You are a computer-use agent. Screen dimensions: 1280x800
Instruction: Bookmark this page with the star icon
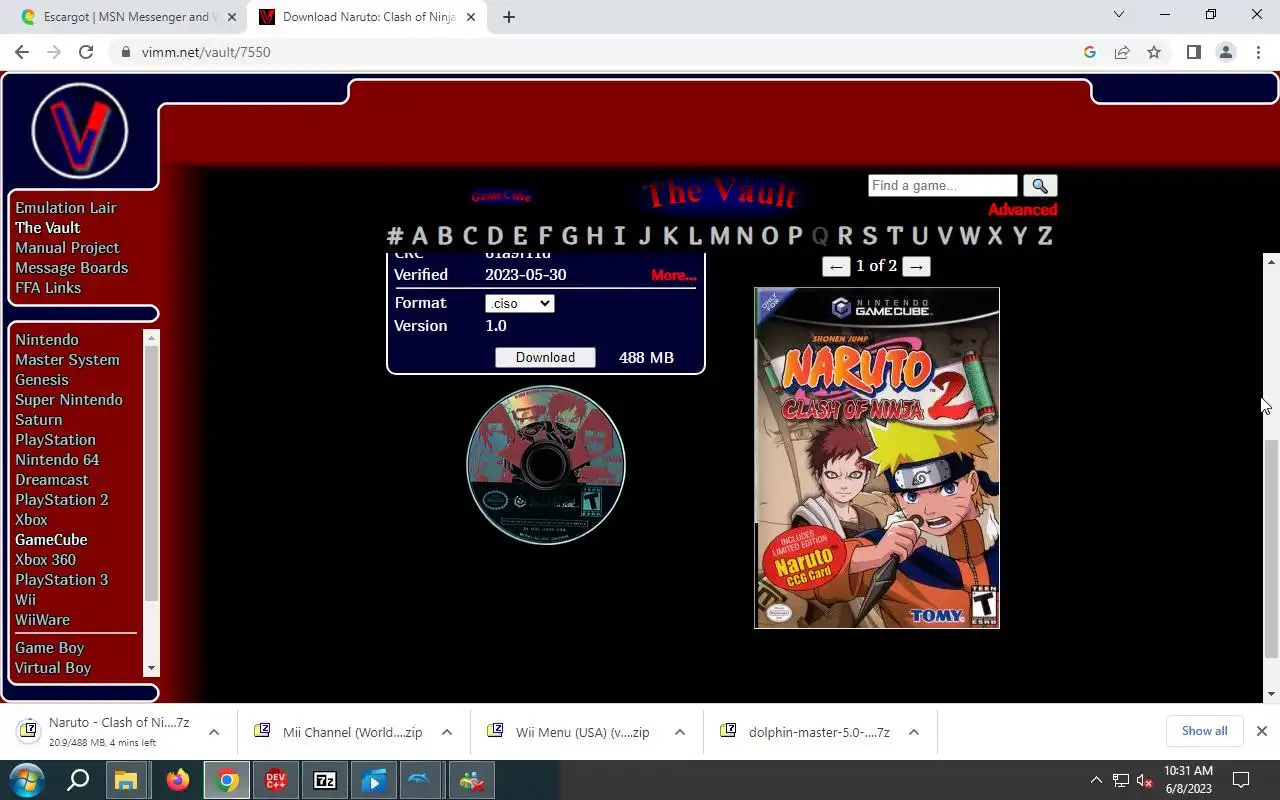coord(1154,52)
